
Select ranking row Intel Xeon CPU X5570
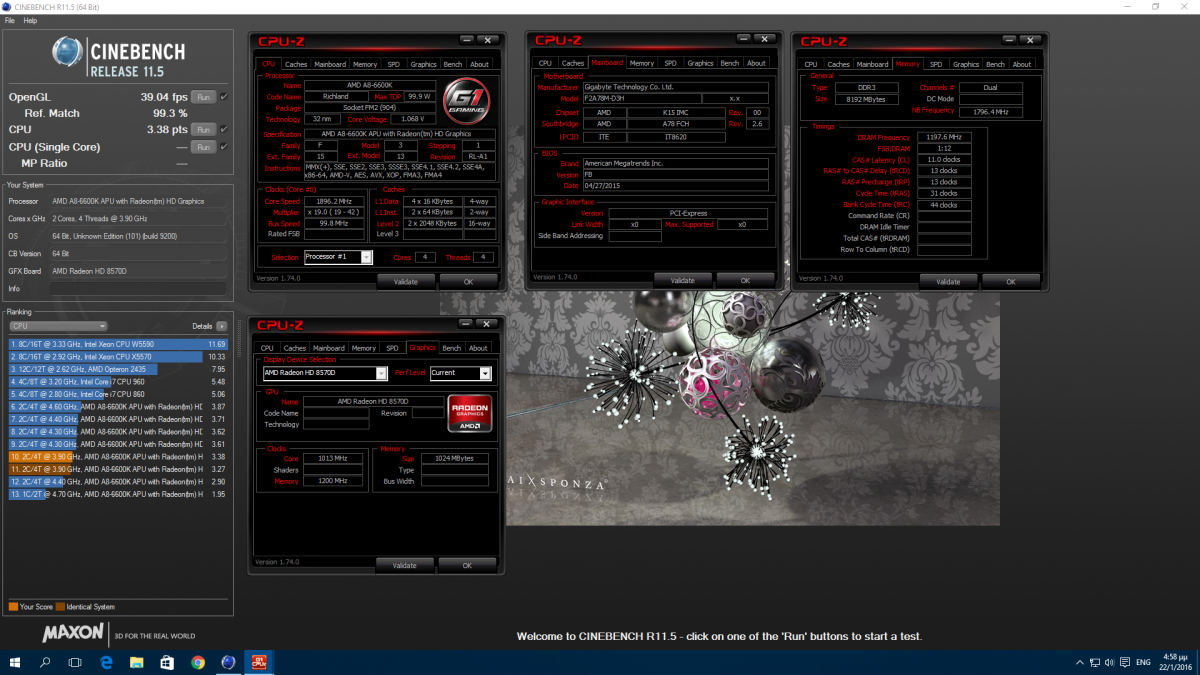point(118,356)
